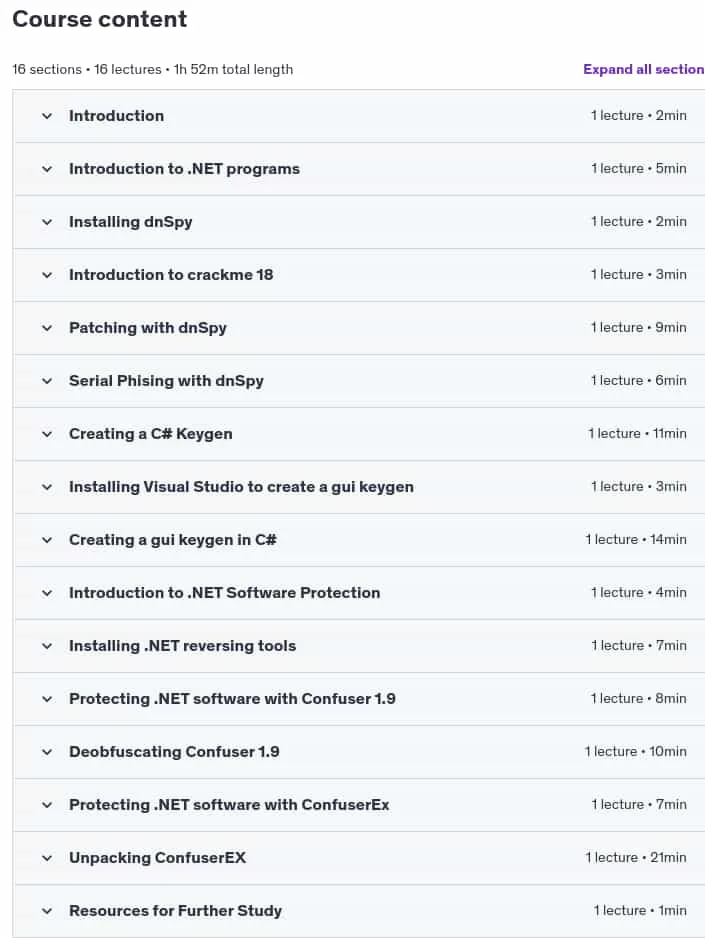
Task: Select Installing Visual Studio to create gui keygen
Action: tap(241, 487)
